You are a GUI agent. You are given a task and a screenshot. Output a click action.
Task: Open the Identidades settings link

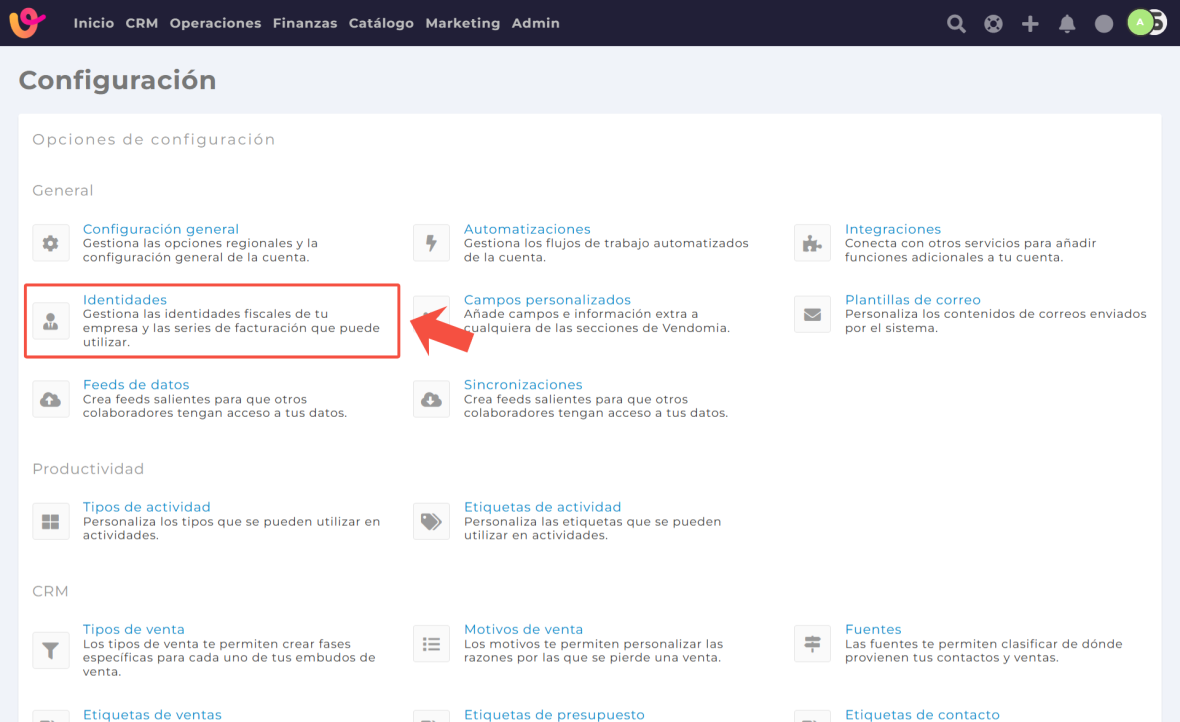[125, 299]
